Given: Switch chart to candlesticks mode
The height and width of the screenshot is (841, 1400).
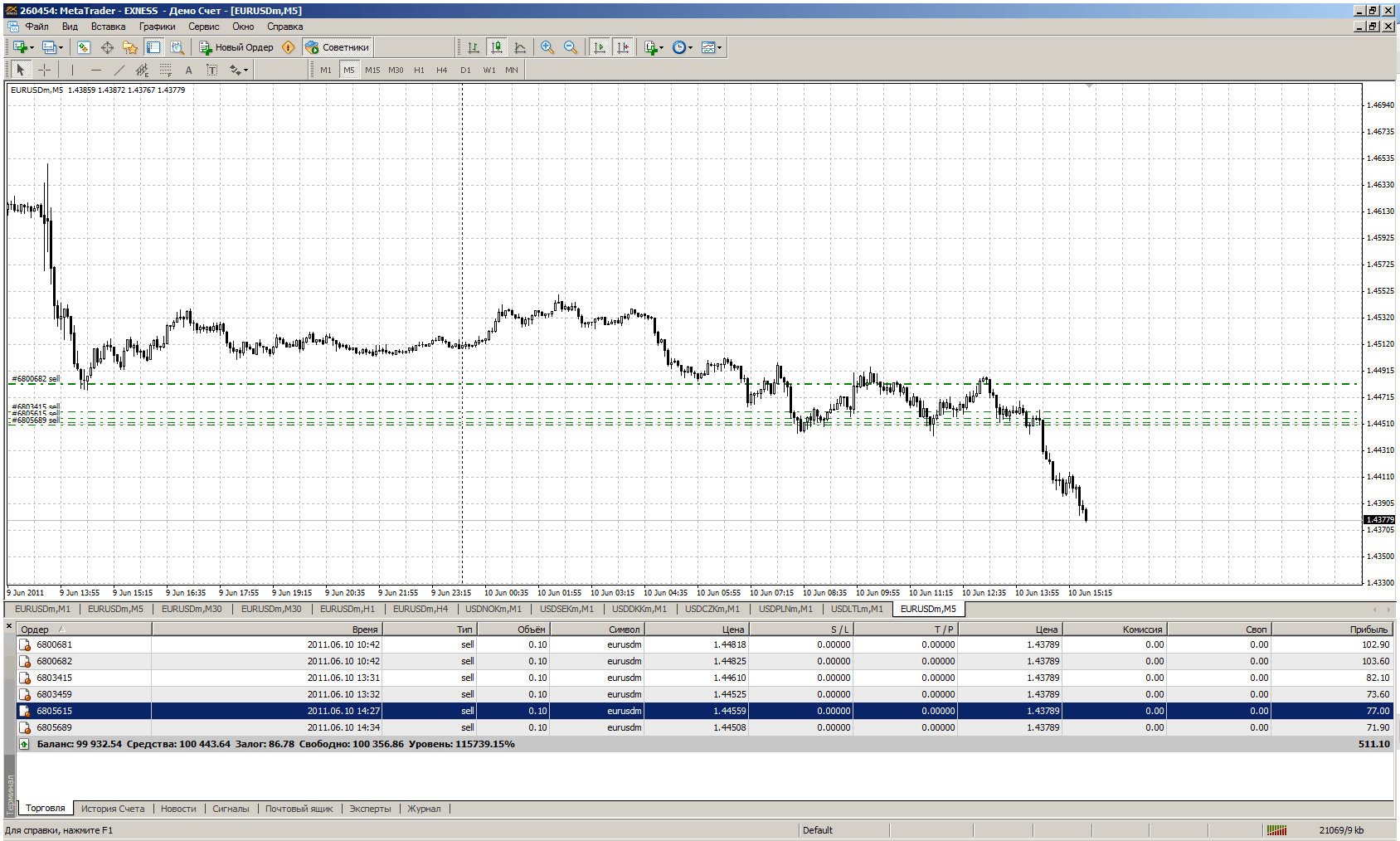Looking at the screenshot, I should tap(497, 47).
